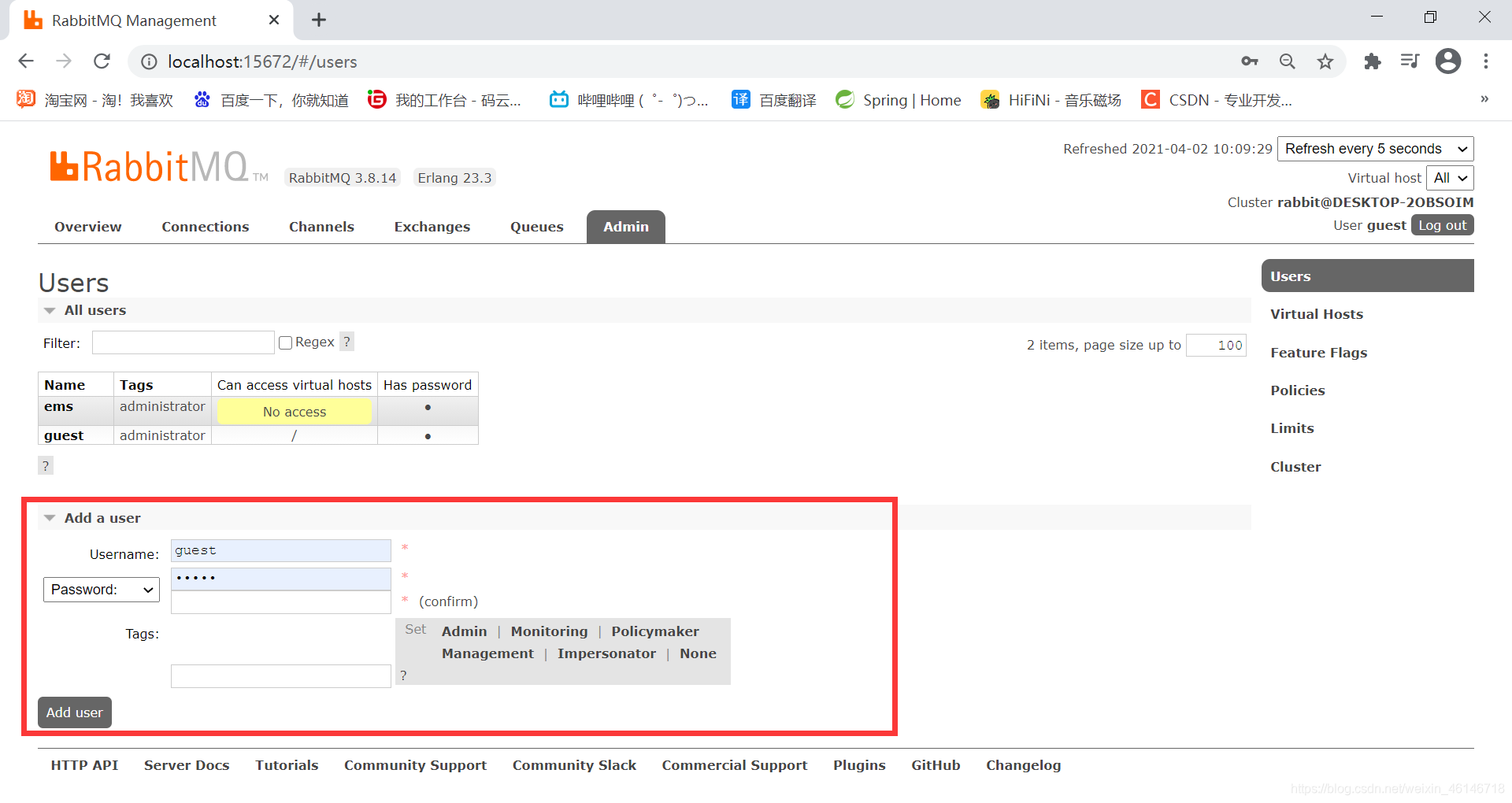The image size is (1512, 803).
Task: Open the guest user details
Action: 64,435
